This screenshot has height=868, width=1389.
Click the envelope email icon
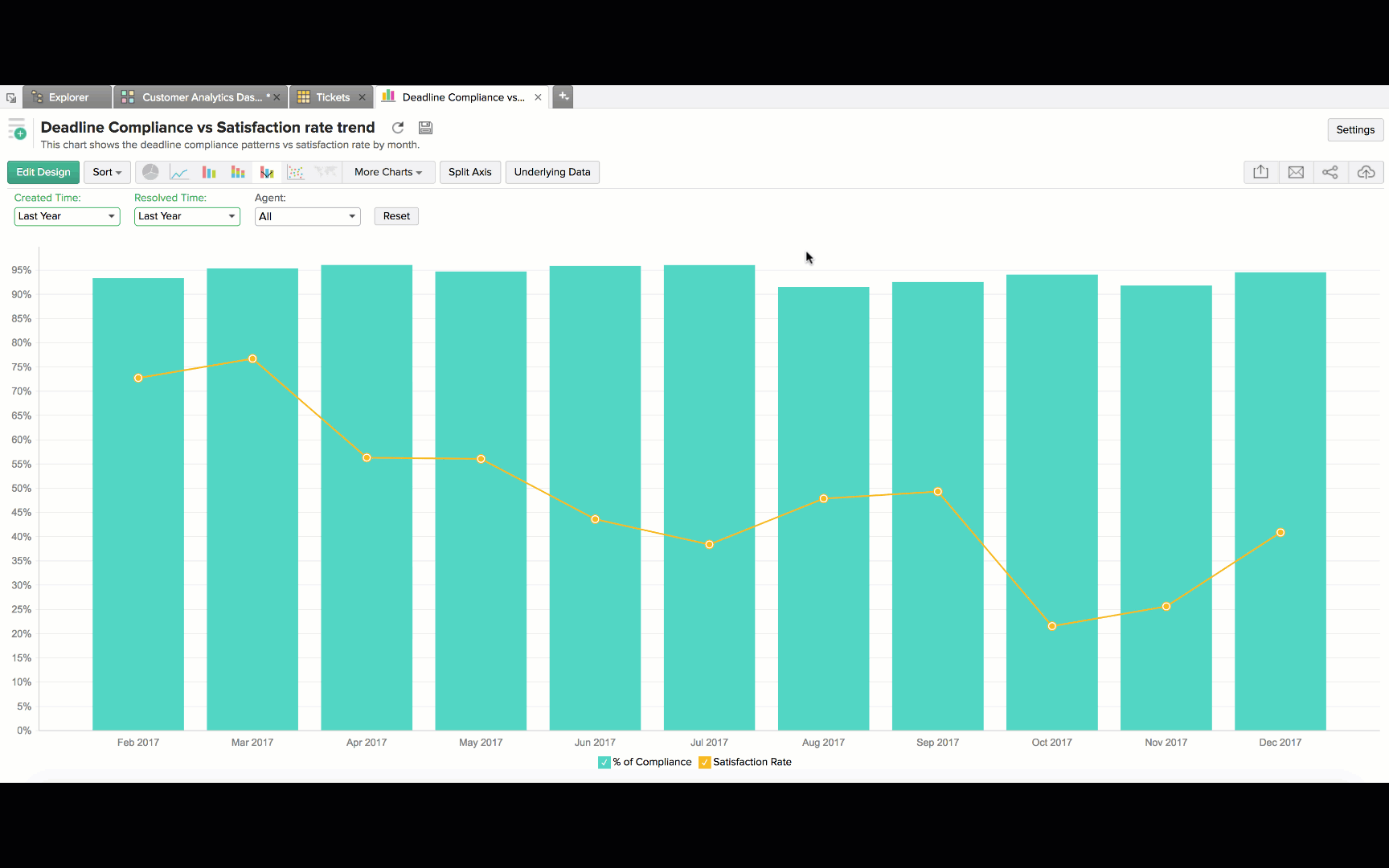(1296, 172)
